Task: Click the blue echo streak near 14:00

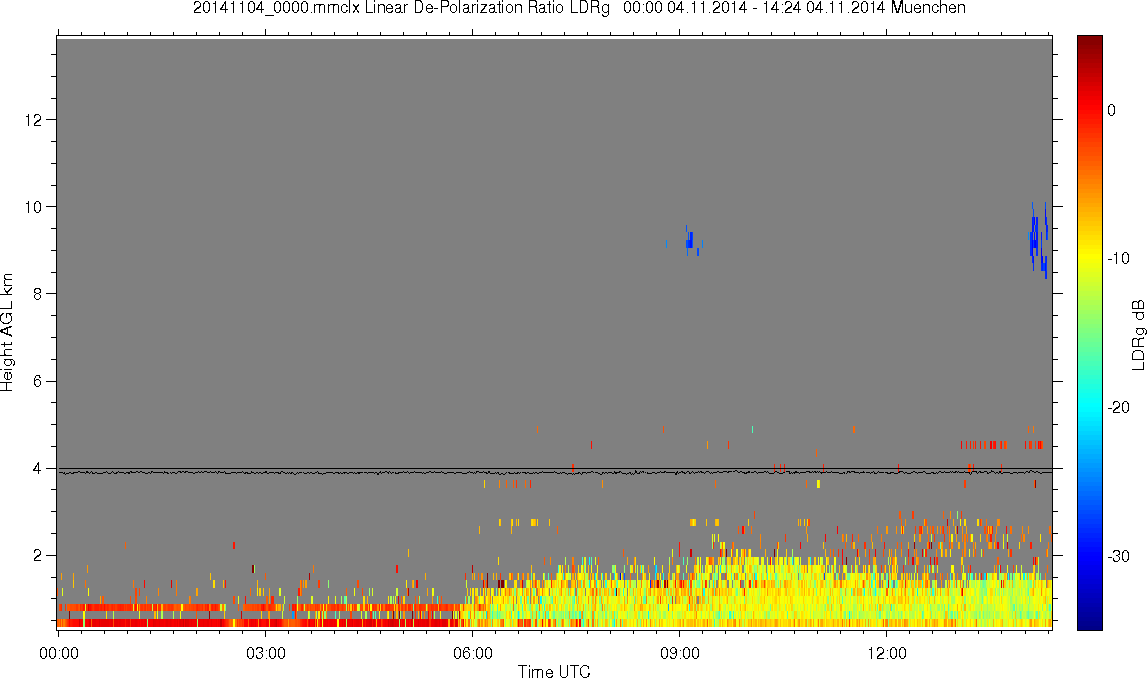Action: (x=1039, y=240)
